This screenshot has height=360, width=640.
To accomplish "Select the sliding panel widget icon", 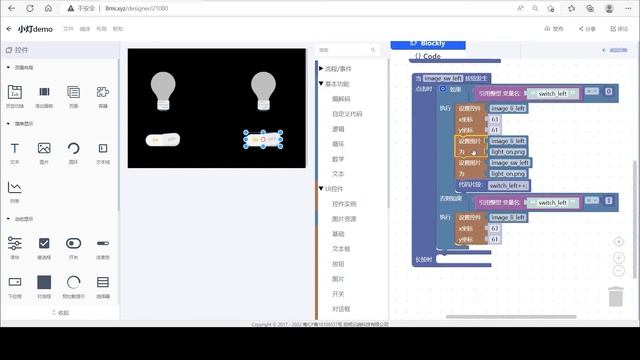I will pyautogui.click(x=44, y=92).
